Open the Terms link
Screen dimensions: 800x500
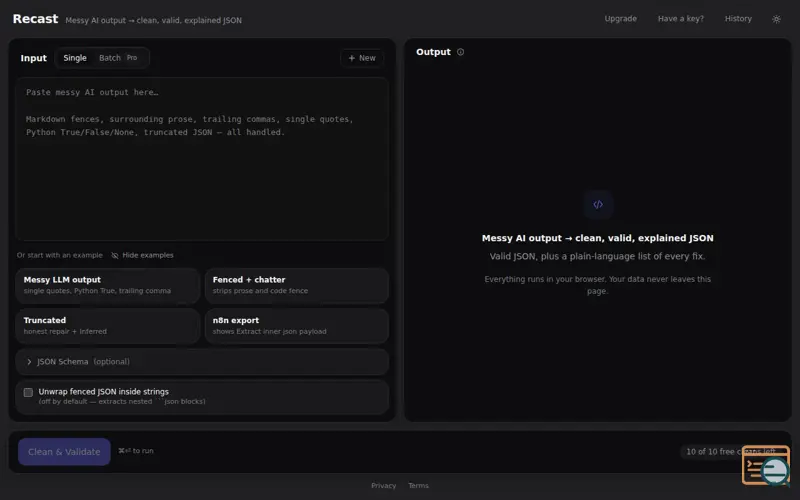[x=418, y=486]
